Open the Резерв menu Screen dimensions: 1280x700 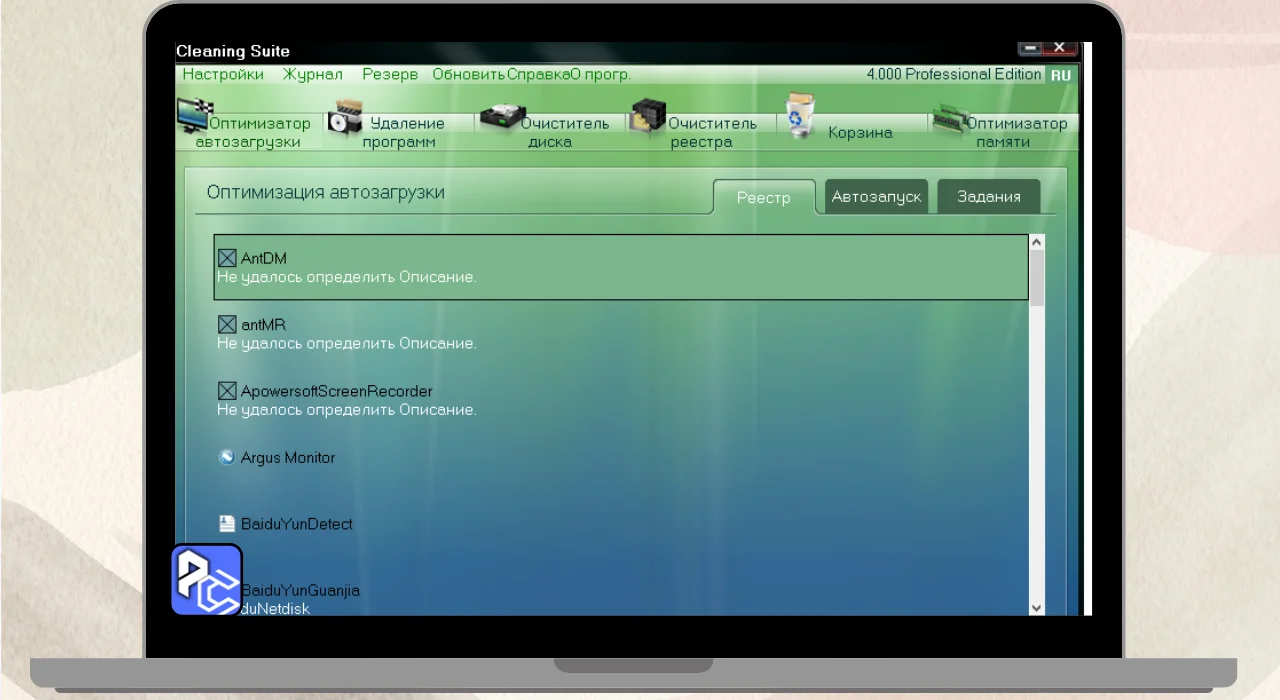(390, 74)
